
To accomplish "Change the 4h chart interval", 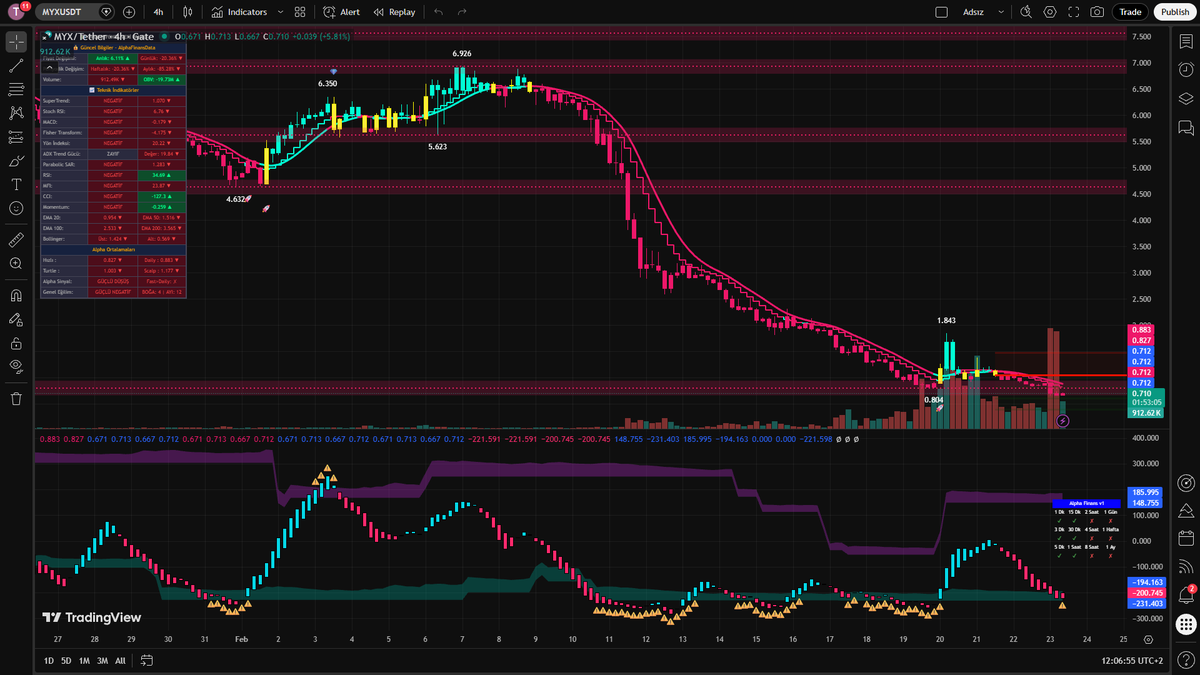I will 158,12.
